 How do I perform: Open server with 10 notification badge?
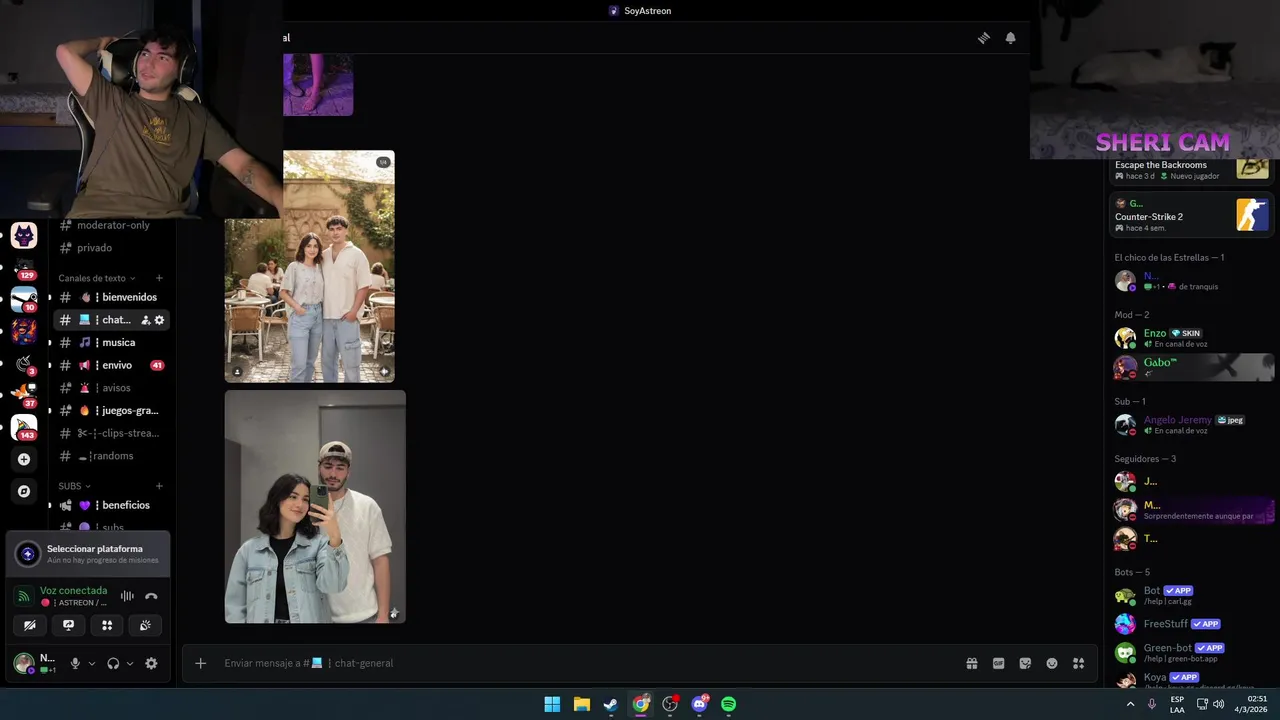pyautogui.click(x=24, y=299)
